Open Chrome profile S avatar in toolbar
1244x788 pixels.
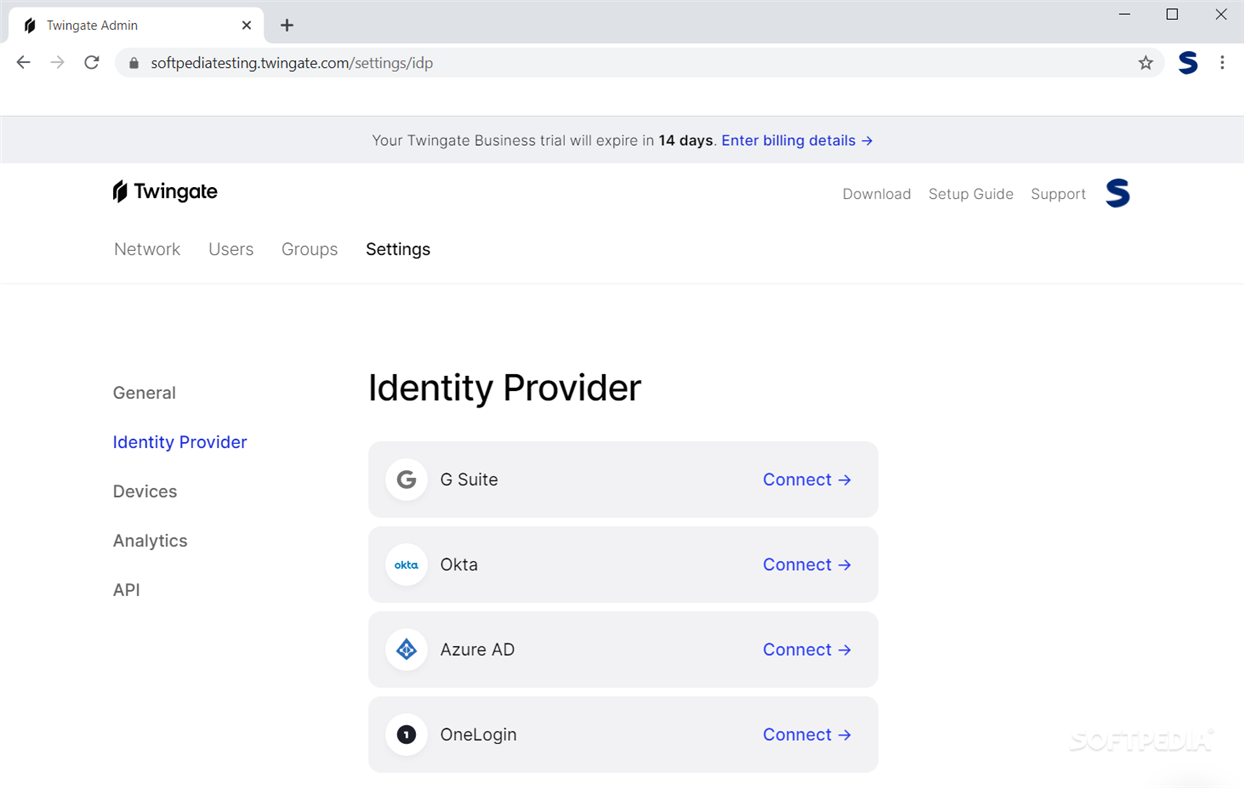click(1188, 63)
